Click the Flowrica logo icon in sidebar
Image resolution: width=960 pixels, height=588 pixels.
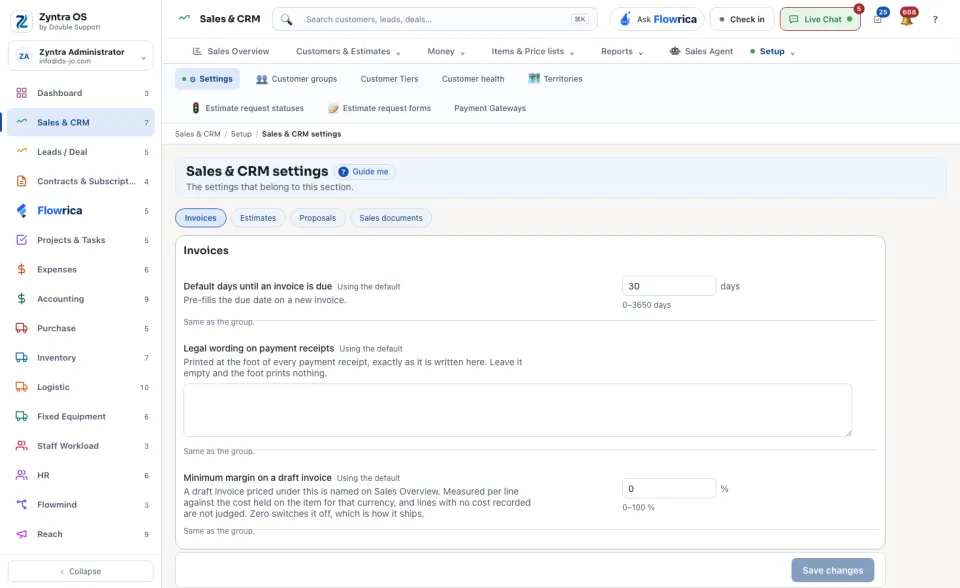(x=21, y=211)
